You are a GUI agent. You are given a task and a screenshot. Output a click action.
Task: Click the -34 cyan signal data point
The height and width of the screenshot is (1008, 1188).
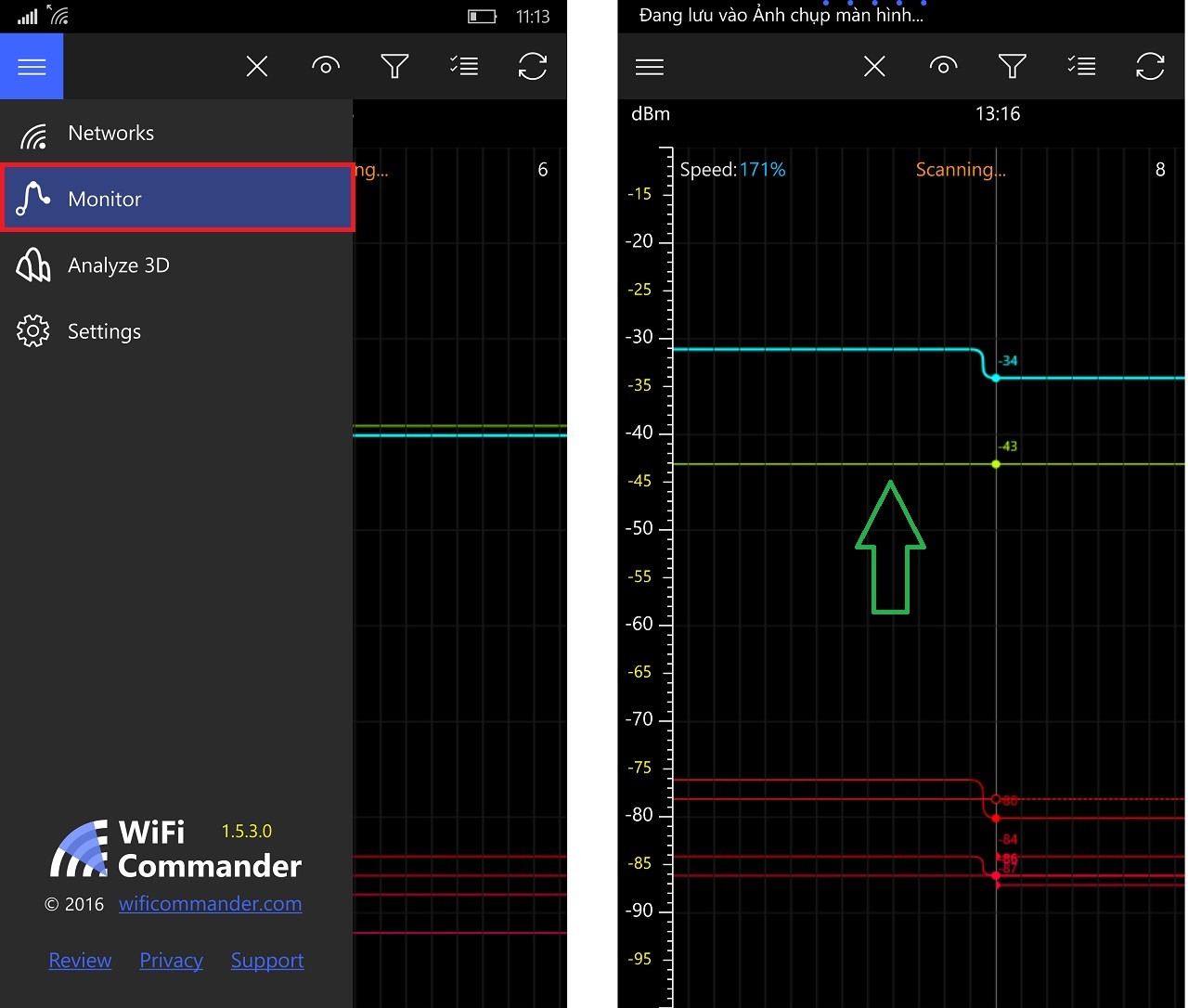click(x=996, y=378)
